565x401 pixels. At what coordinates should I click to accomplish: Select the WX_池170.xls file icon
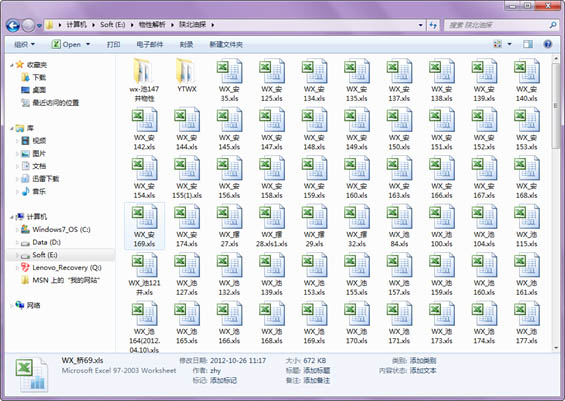coord(356,314)
